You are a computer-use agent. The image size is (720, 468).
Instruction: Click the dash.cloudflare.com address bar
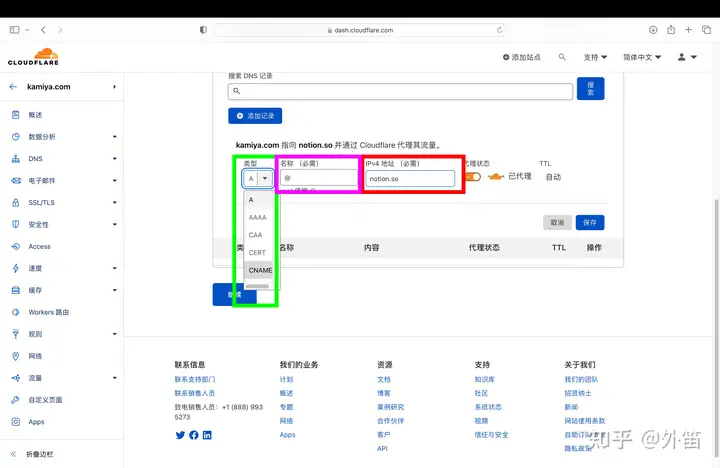(360, 30)
